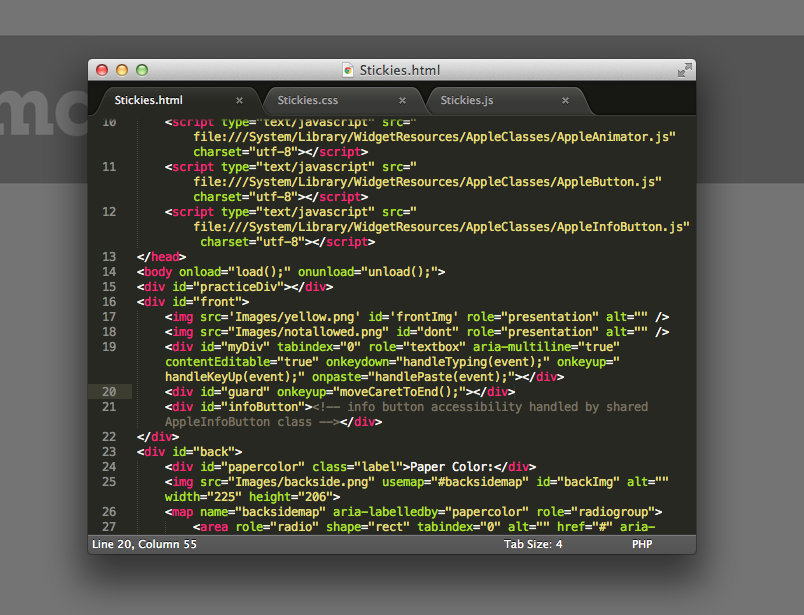Click the fullscreen arrows icon in title bar

click(x=685, y=70)
